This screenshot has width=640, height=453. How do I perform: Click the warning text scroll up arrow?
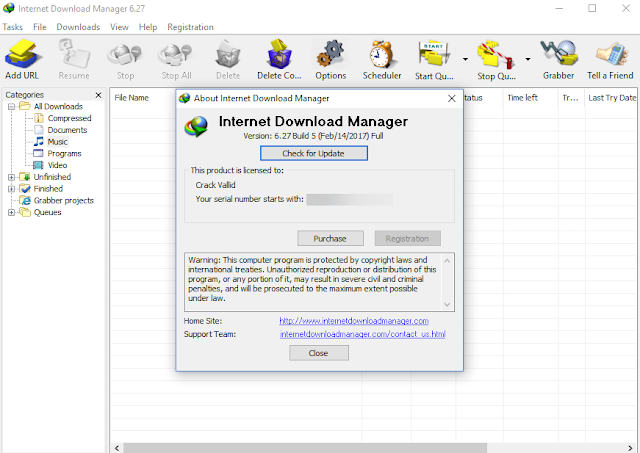(x=447, y=260)
